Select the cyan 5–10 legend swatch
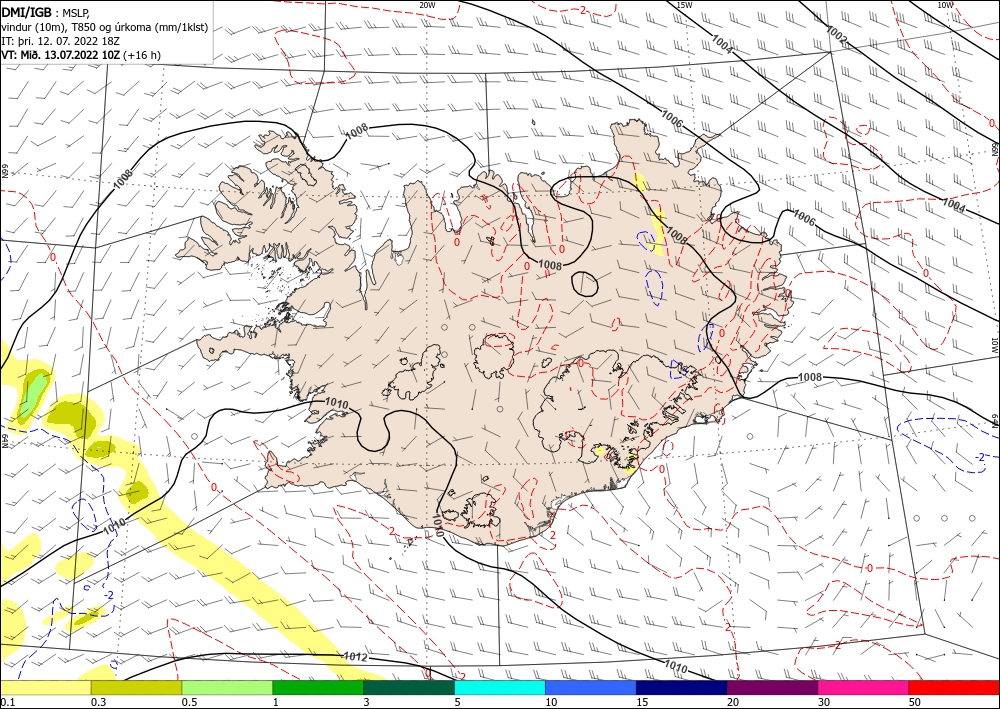This screenshot has height=709, width=1000. pyautogui.click(x=500, y=687)
